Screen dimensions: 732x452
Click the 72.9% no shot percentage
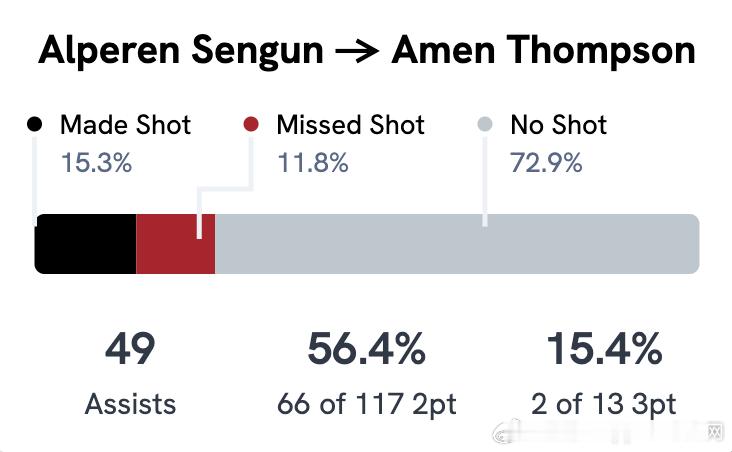546,162
